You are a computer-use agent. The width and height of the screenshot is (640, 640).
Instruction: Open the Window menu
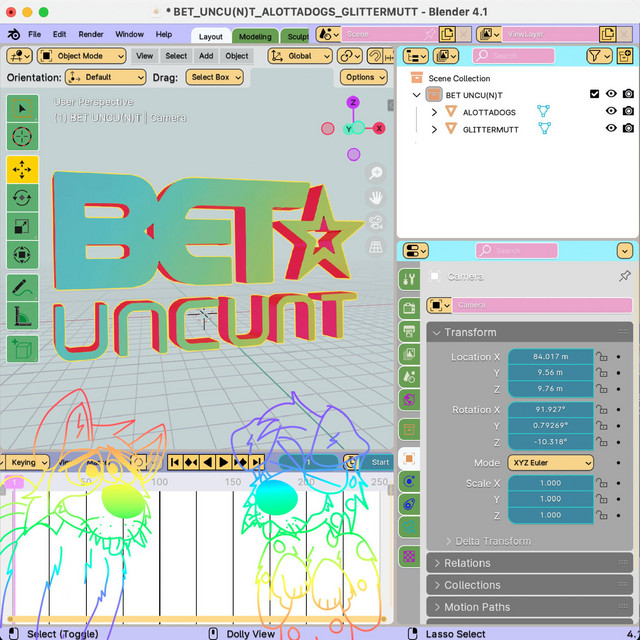coord(129,34)
